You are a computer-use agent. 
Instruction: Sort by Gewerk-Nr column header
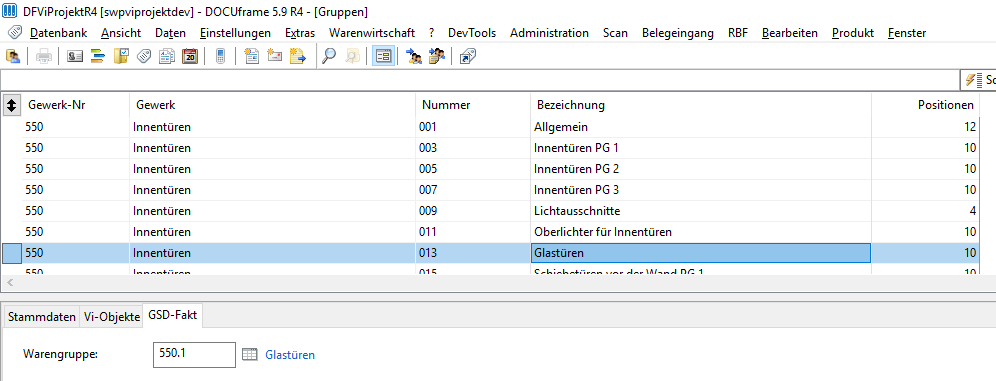click(76, 105)
